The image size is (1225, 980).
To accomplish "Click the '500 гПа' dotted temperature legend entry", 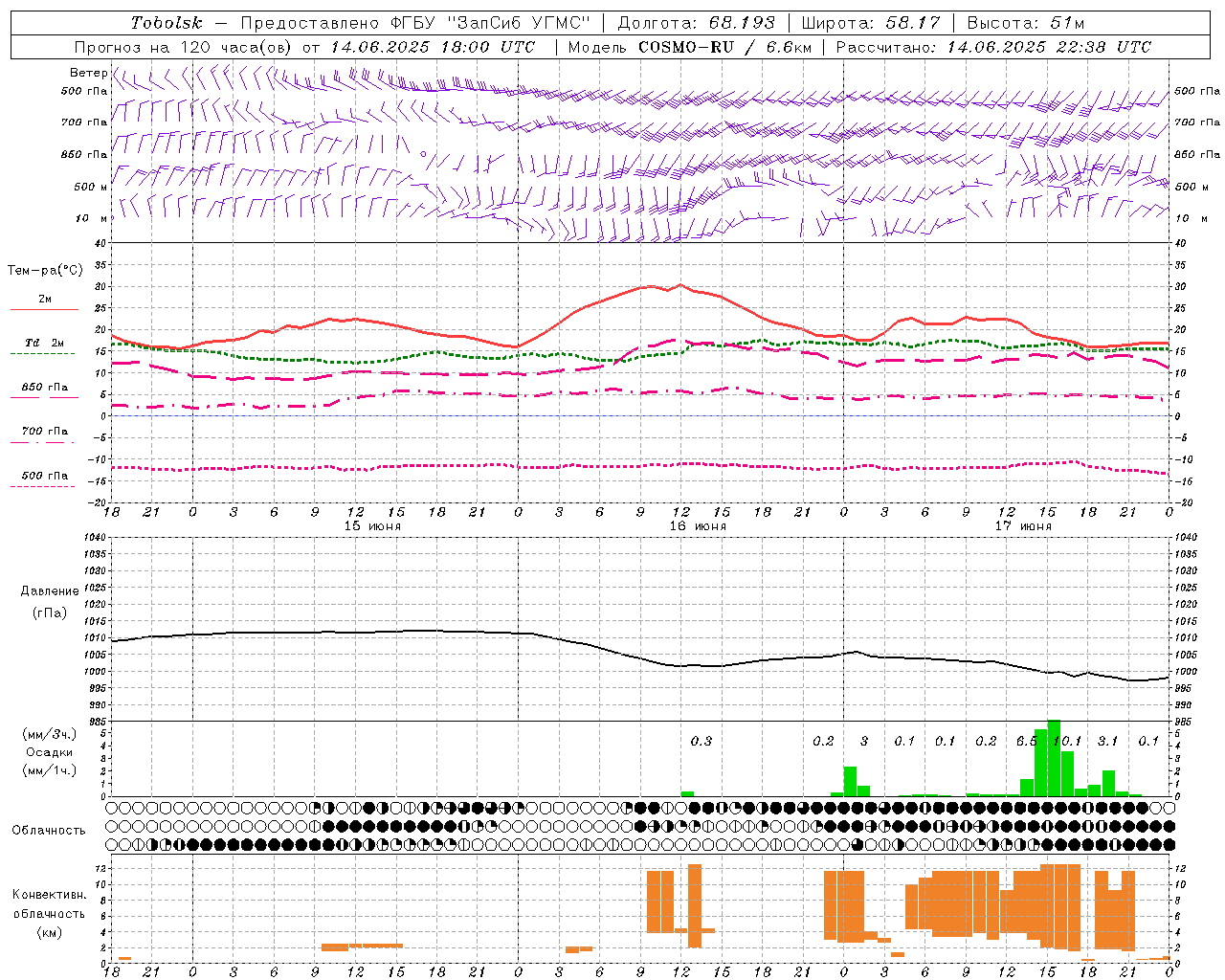I will (x=44, y=476).
